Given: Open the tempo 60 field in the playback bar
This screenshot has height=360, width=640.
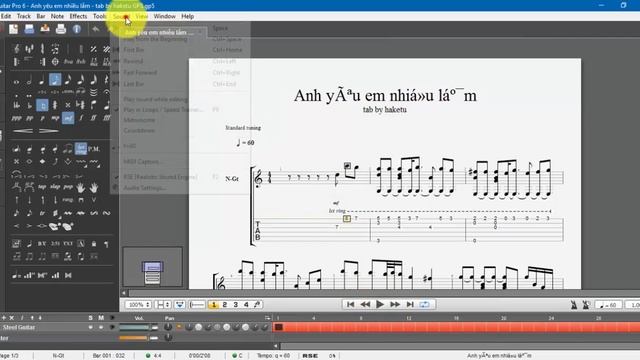Looking at the screenshot, I should (608, 304).
